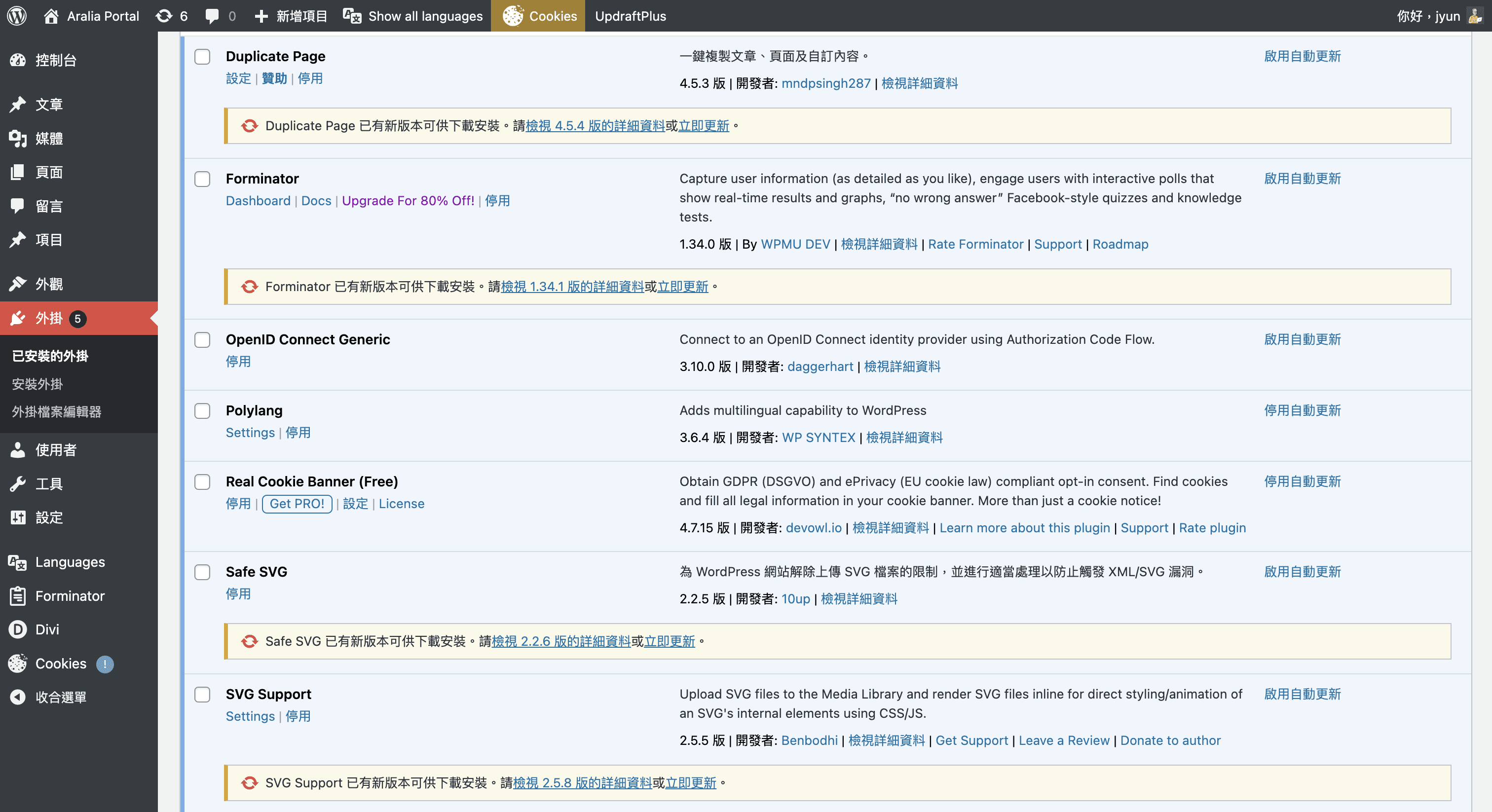
Task: Go to 安裝外掛 submenu item
Action: 37,384
